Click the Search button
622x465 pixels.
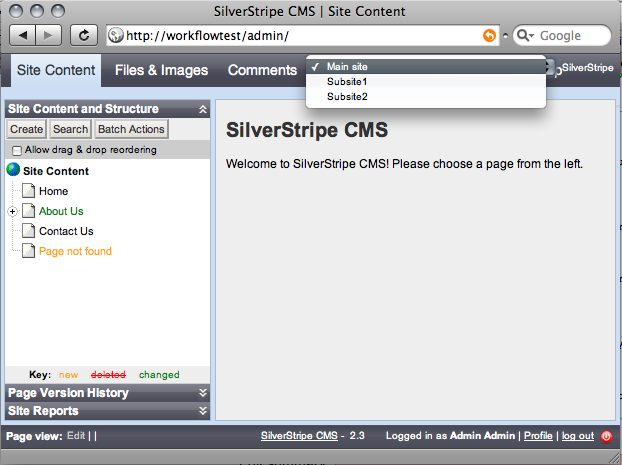tap(70, 129)
